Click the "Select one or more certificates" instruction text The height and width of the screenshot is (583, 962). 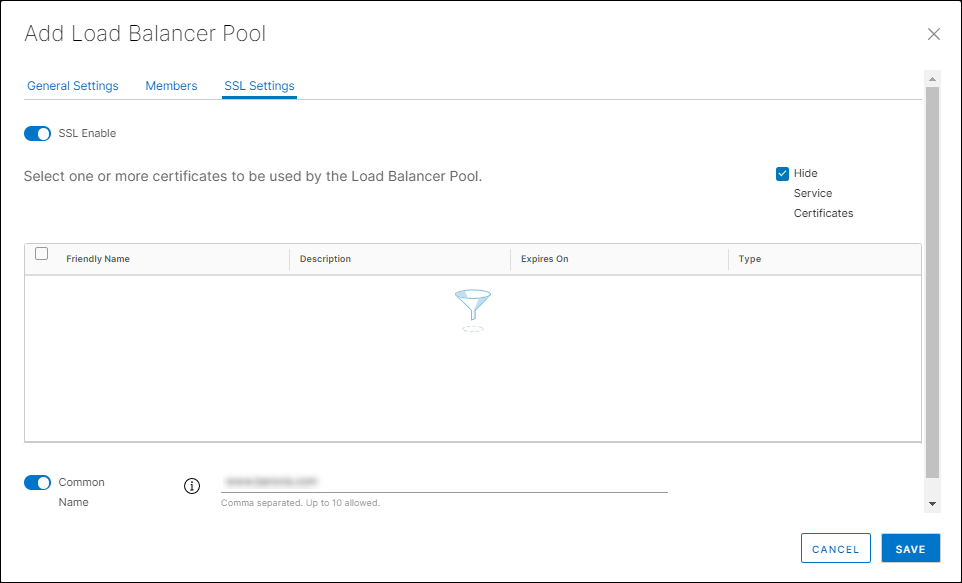tap(253, 176)
